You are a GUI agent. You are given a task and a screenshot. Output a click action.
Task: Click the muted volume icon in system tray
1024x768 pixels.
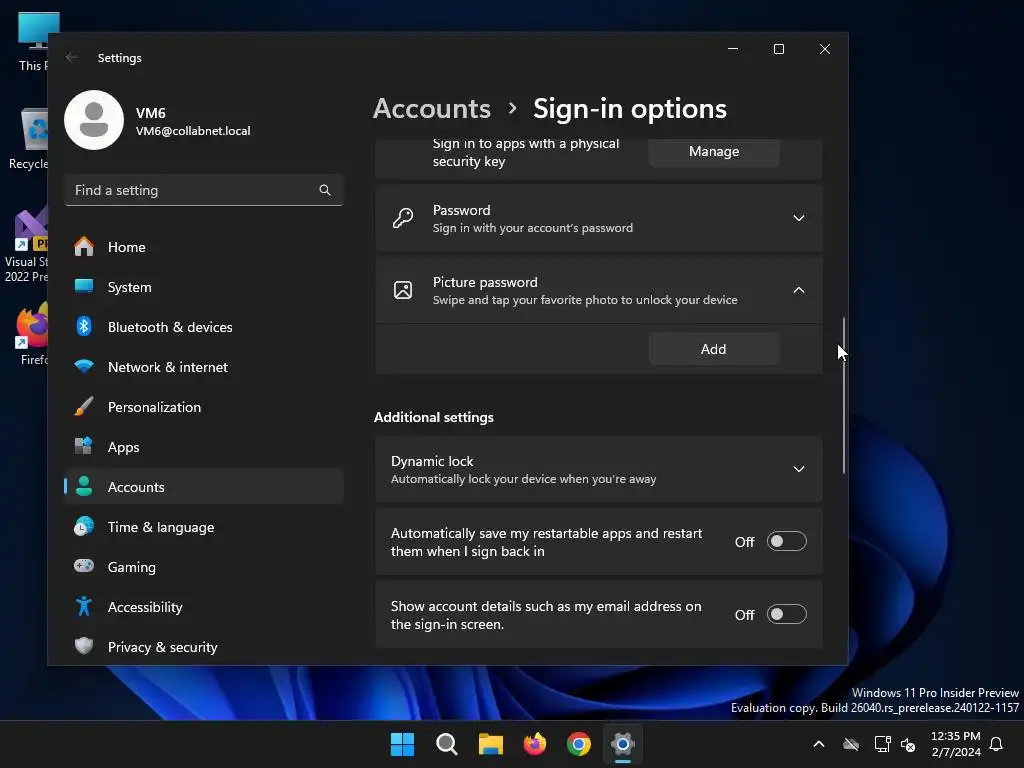pos(908,744)
